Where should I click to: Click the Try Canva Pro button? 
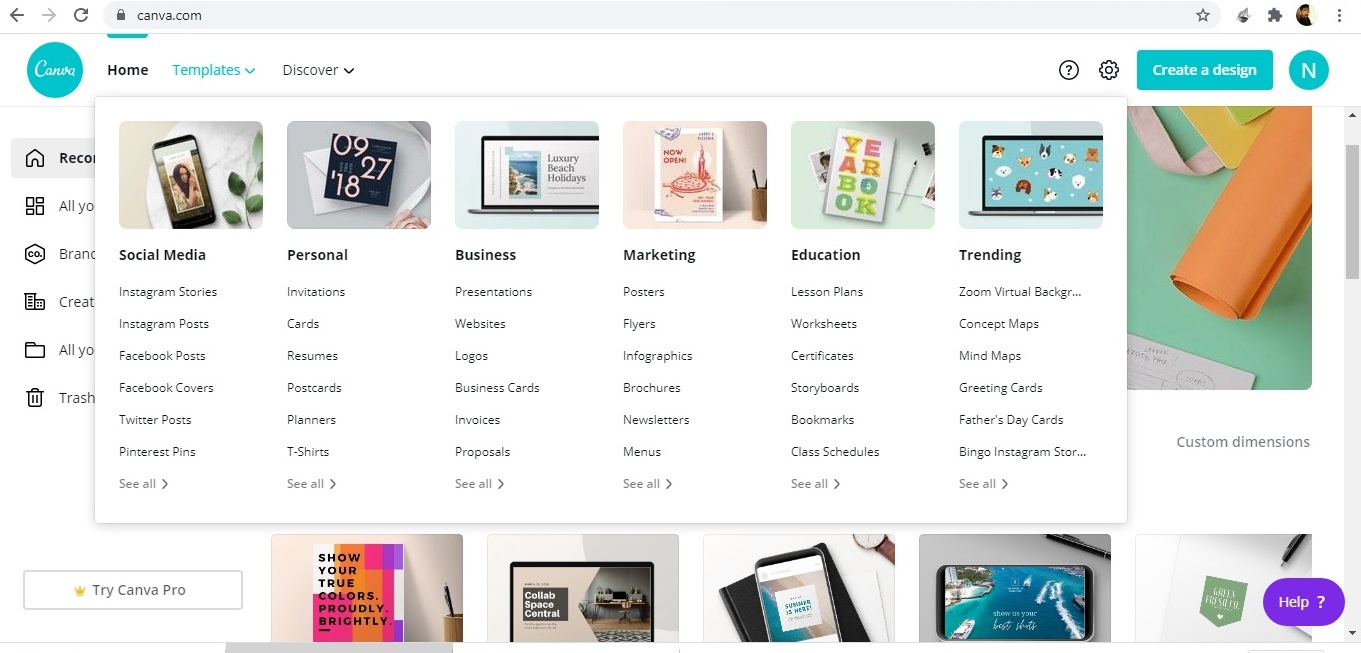[133, 590]
